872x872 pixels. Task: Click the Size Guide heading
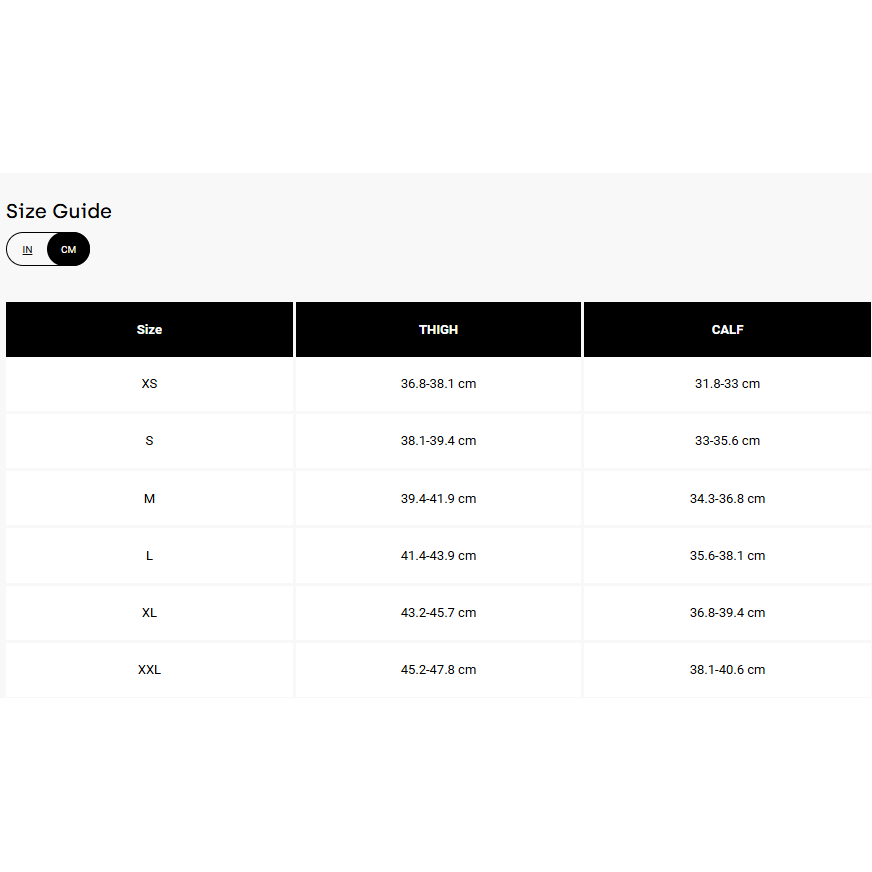pyautogui.click(x=59, y=211)
